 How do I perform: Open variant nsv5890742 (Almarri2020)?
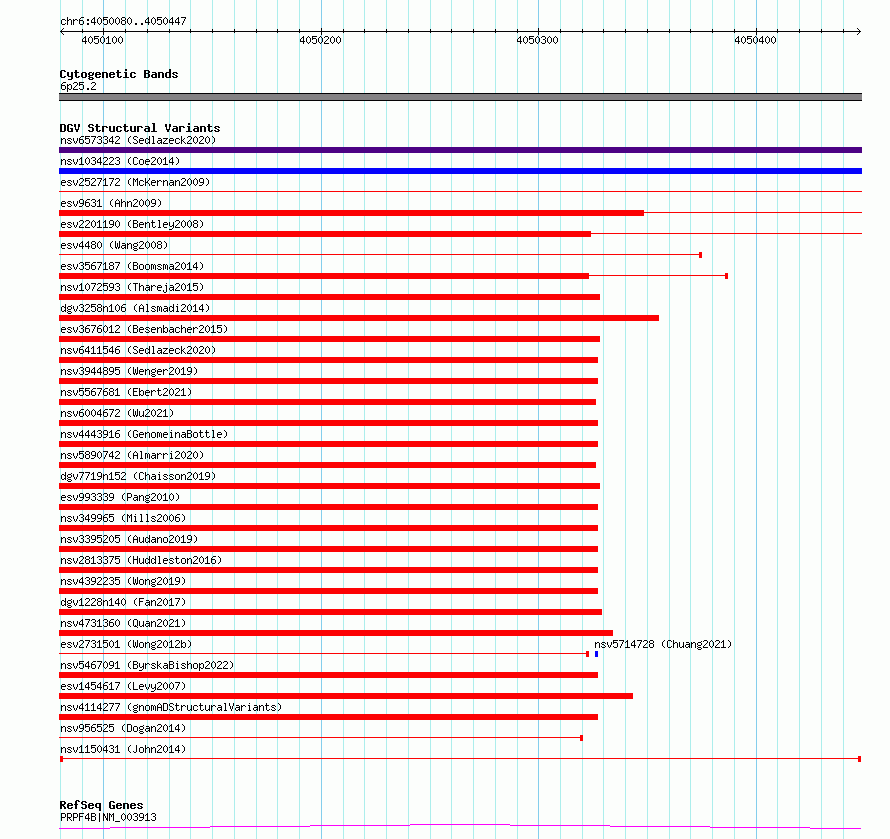pos(132,455)
